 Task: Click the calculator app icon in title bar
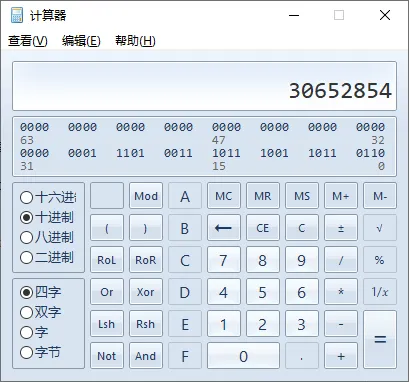(17, 15)
